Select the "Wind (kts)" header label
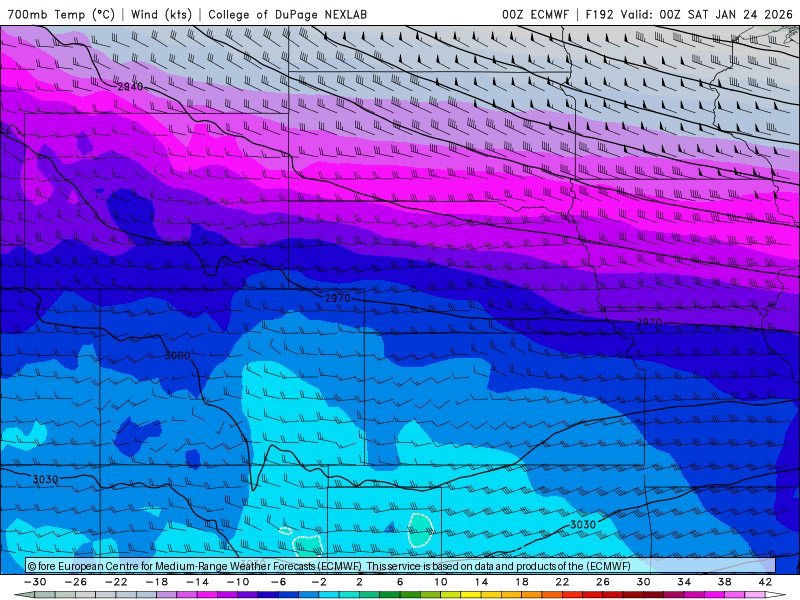Viewport: 800px width, 600px height. 161,14
